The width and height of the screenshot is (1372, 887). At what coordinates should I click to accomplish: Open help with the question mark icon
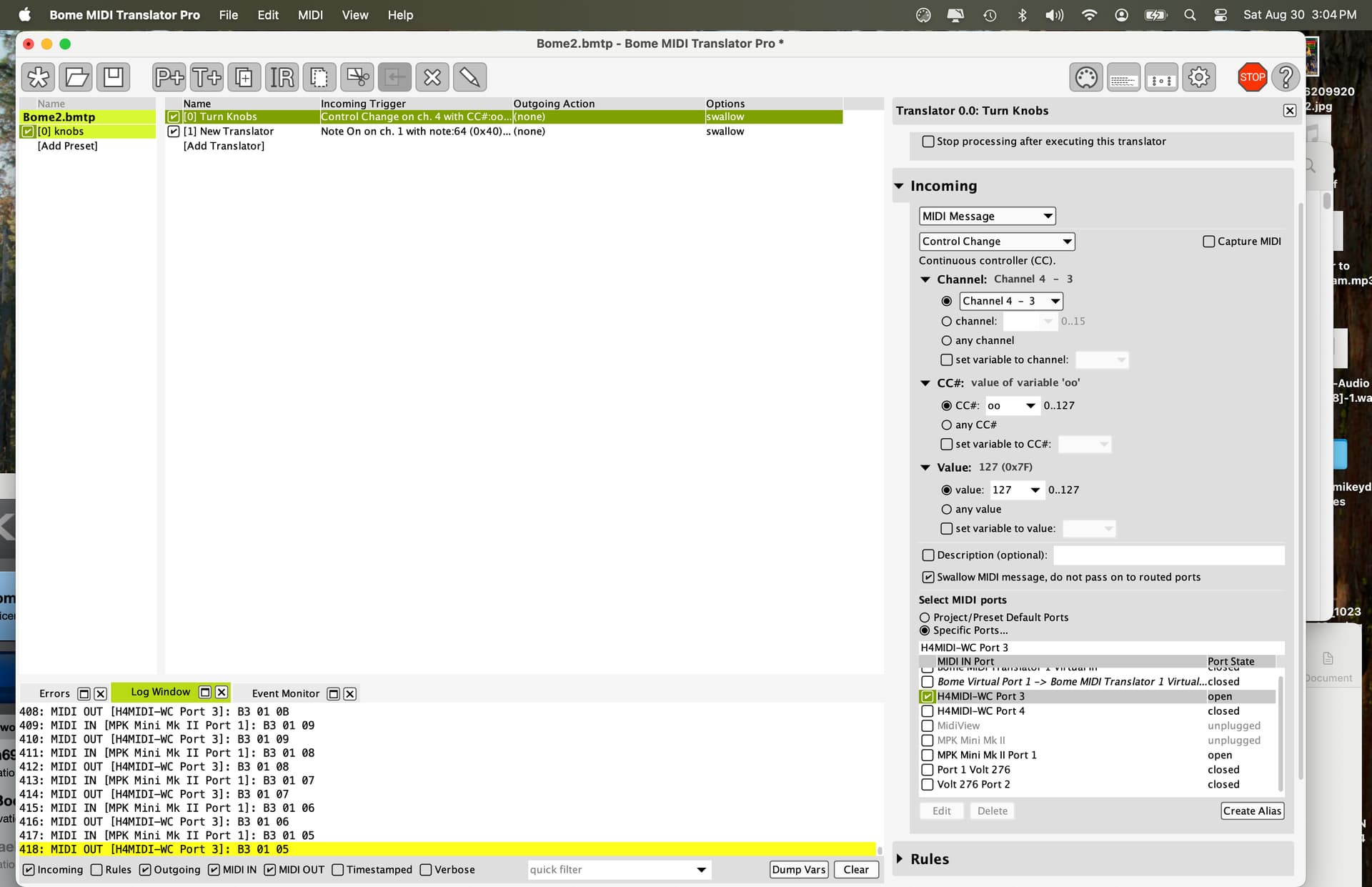(1286, 77)
